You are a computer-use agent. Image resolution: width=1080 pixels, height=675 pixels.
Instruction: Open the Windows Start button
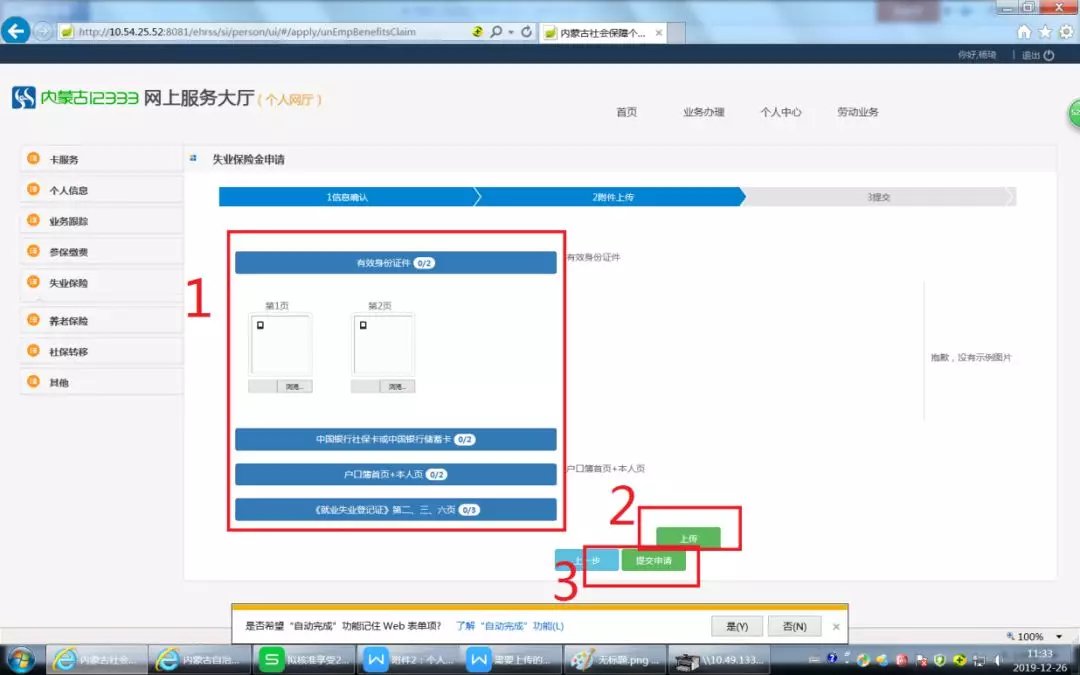(x=21, y=660)
